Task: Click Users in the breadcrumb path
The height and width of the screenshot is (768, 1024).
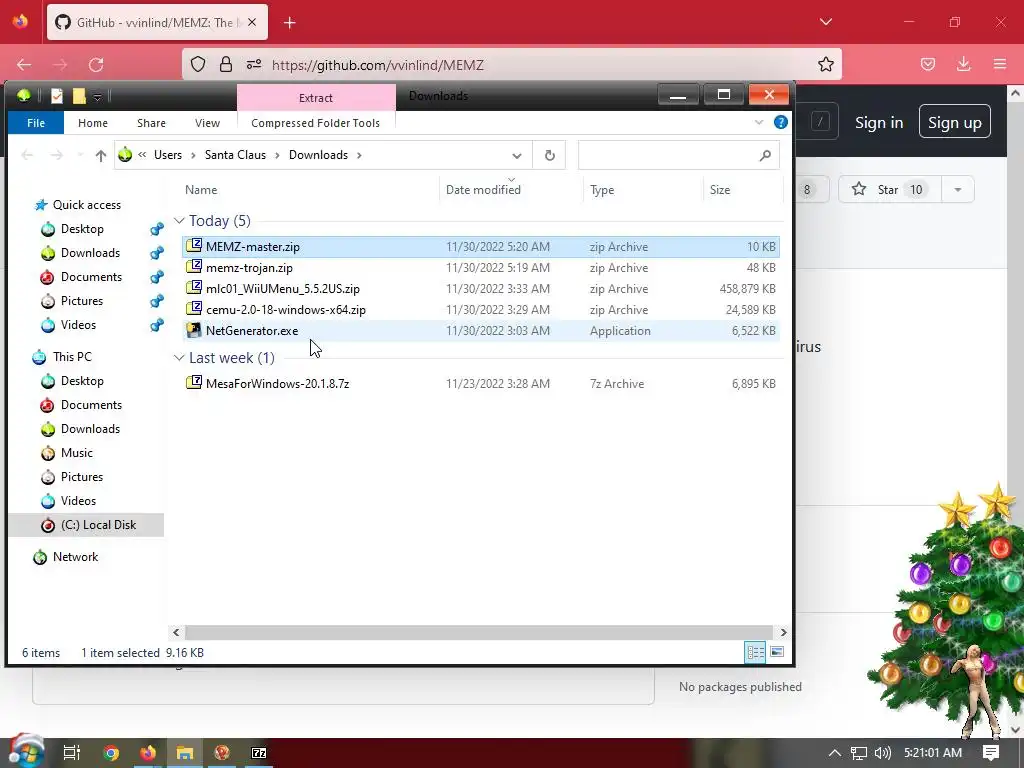Action: click(x=168, y=155)
